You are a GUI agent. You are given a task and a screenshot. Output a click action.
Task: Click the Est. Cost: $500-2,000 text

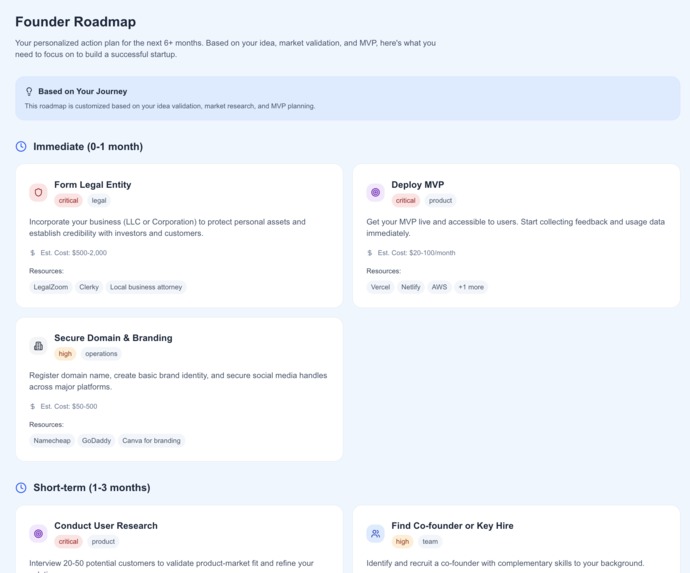click(x=73, y=253)
